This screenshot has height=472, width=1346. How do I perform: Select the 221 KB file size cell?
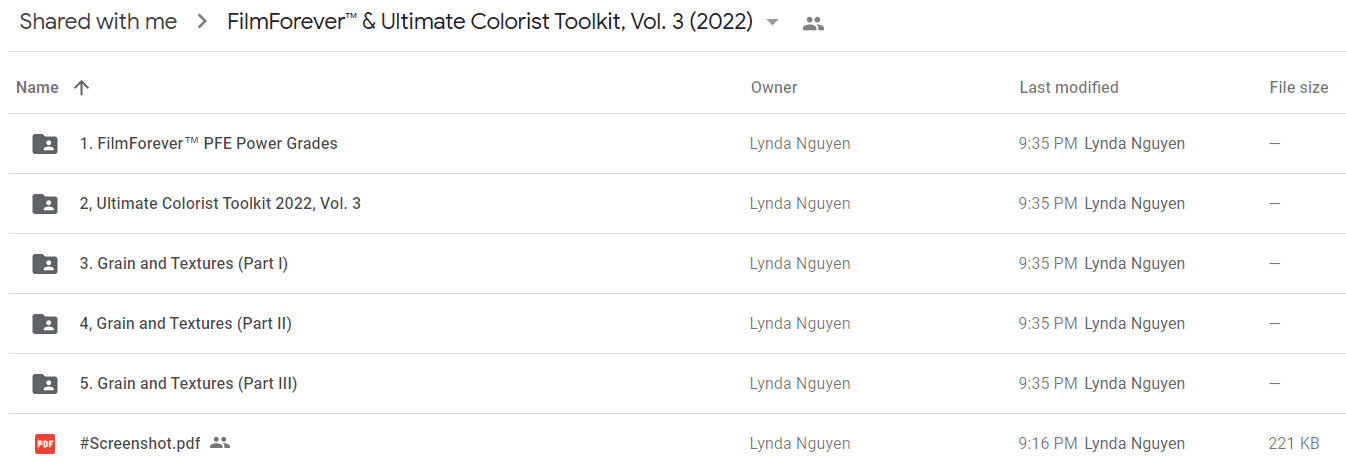(1294, 444)
